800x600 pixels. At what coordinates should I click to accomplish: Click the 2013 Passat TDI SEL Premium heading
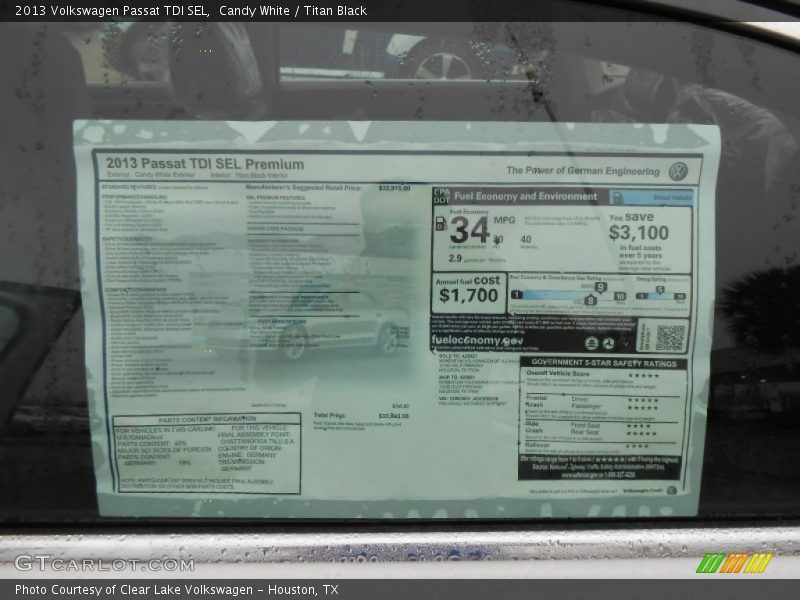pyautogui.click(x=204, y=164)
